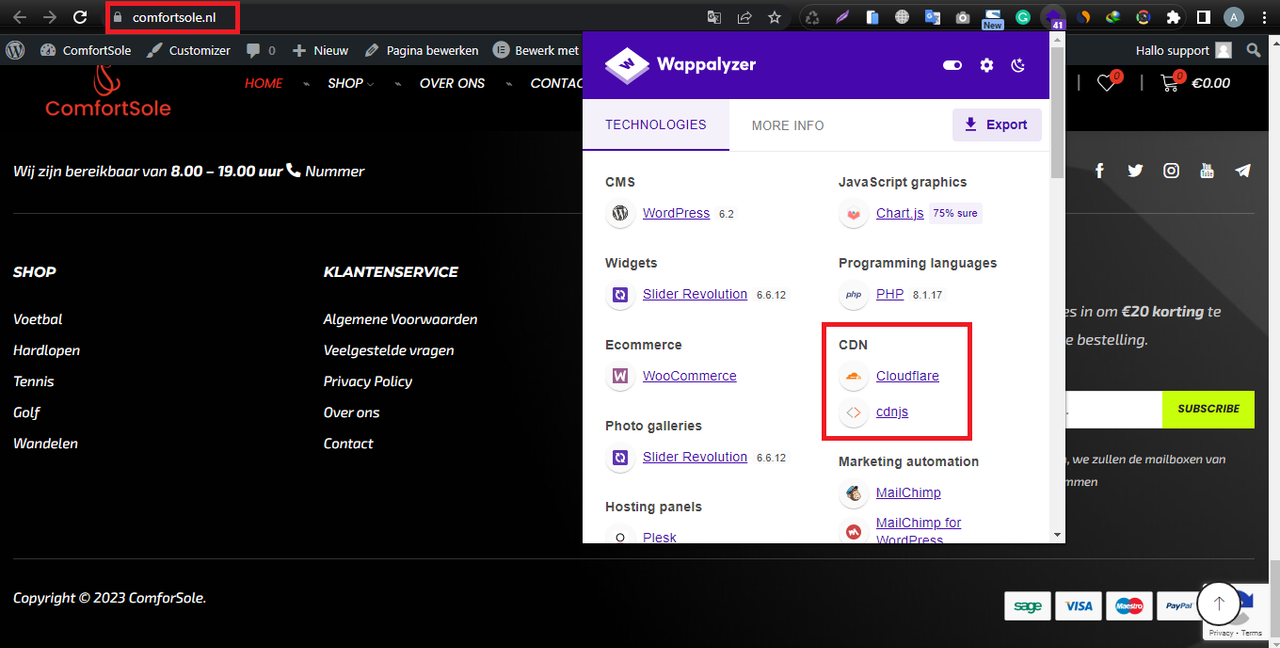Click Pagina bewerken in admin bar
Image resolution: width=1280 pixels, height=648 pixels.
(x=421, y=50)
